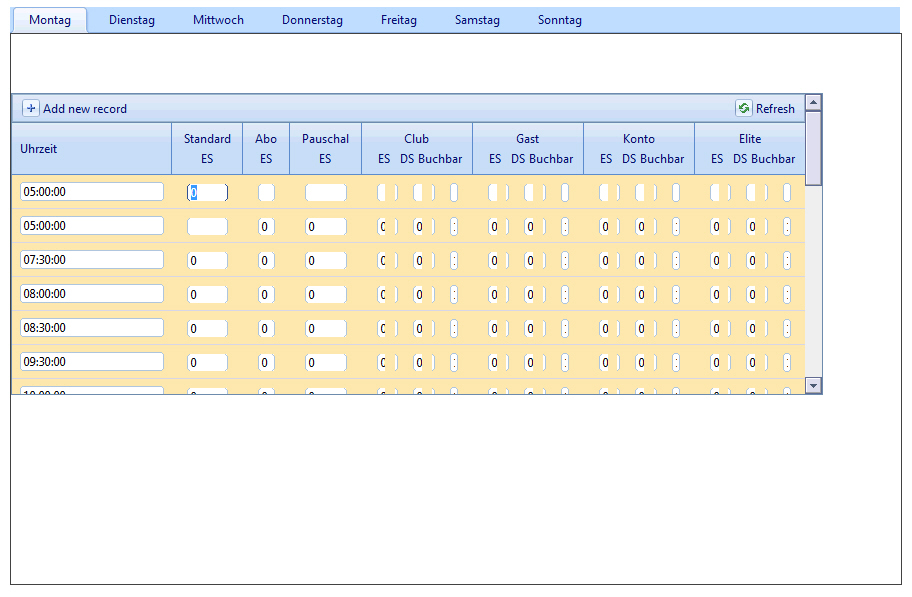
Task: Click the Pauschal ES field in the 08:30:00 row
Action: (x=326, y=329)
